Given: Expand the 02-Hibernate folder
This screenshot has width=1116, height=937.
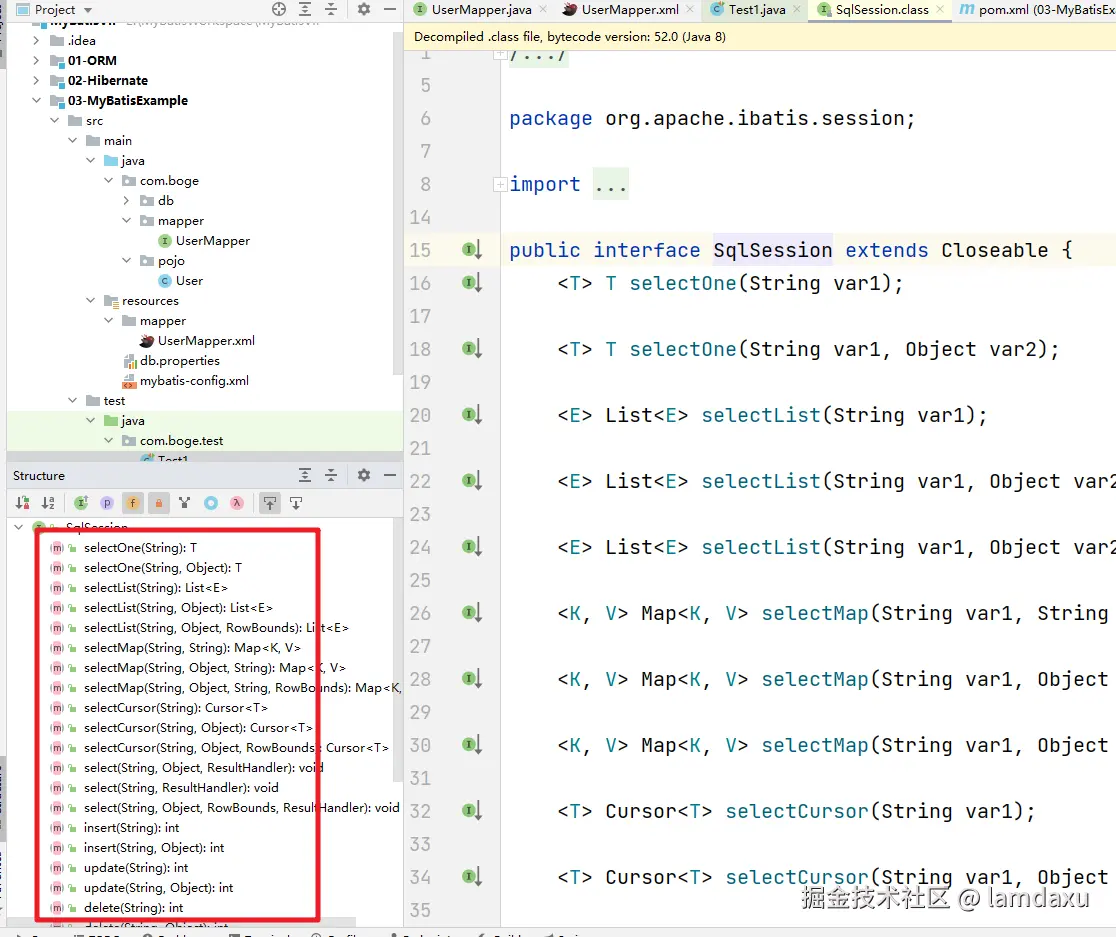Looking at the screenshot, I should pyautogui.click(x=37, y=81).
